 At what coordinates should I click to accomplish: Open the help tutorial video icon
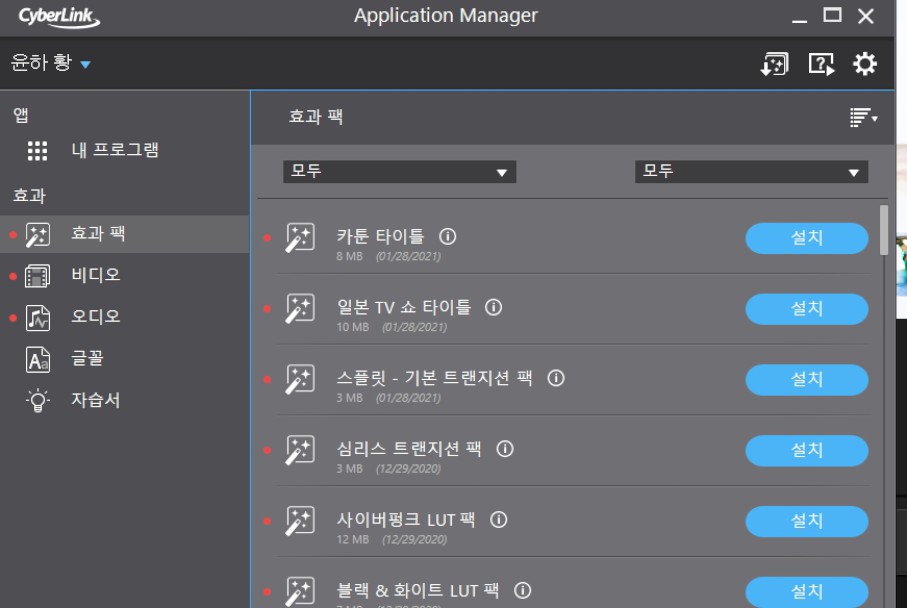pyautogui.click(x=821, y=64)
